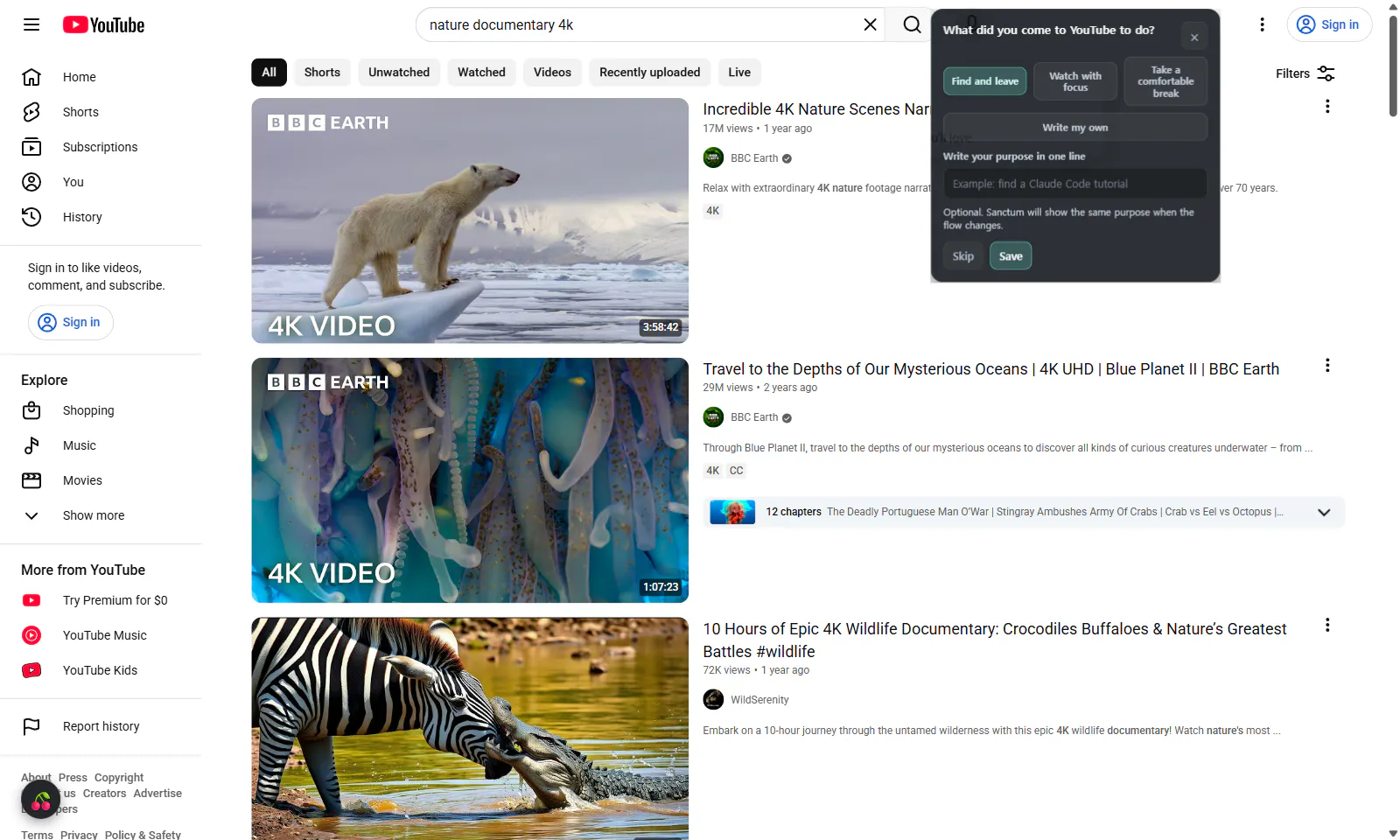Select the Videos filter chip

tap(552, 73)
